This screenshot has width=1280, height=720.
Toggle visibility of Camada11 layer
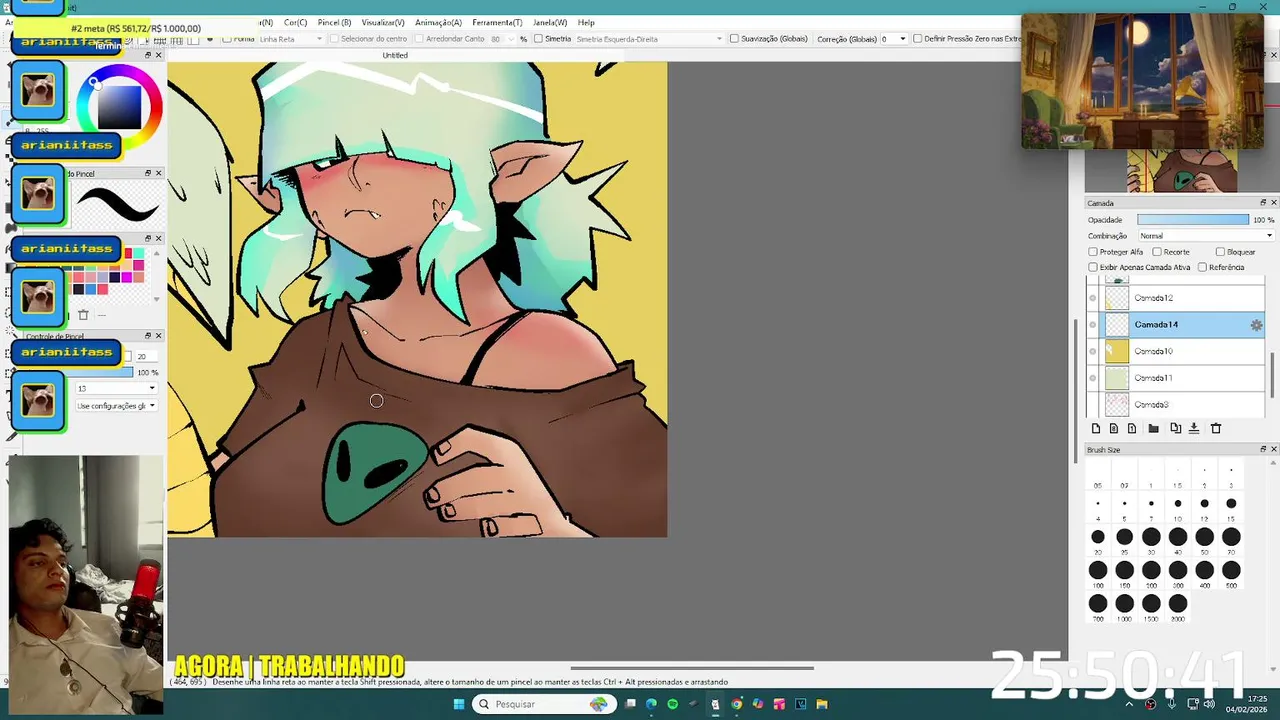(1093, 378)
